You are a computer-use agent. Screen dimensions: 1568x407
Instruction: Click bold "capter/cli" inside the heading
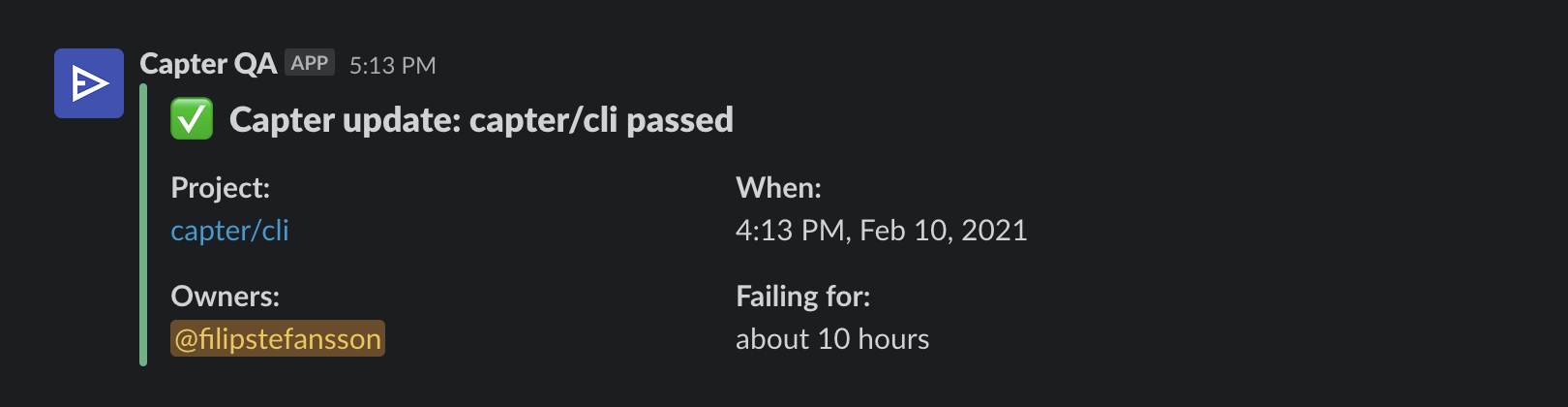(x=544, y=120)
